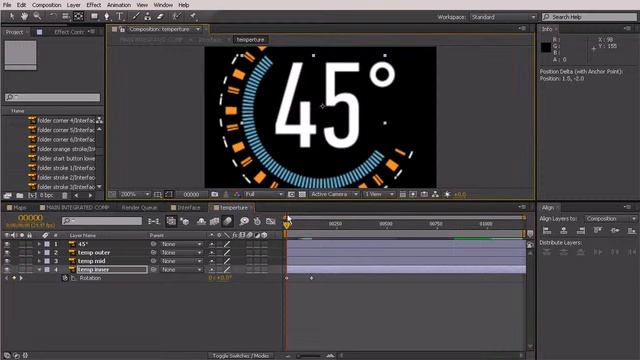Screen dimensions: 640x360
Task: Open parent dropdown for temp outer
Action: [181, 252]
